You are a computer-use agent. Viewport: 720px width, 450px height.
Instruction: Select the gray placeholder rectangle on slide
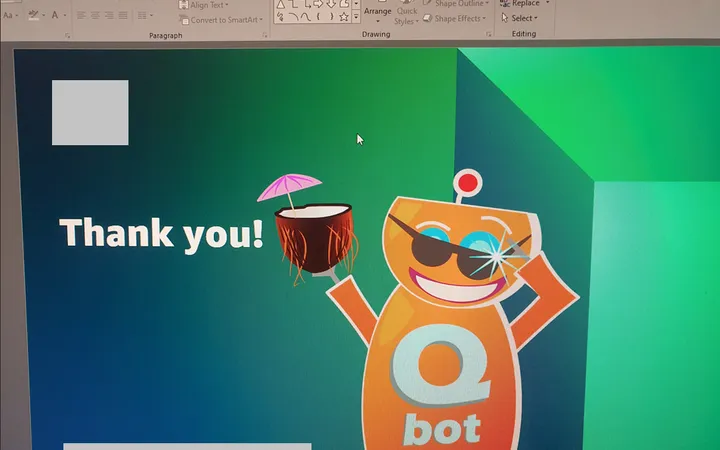pyautogui.click(x=90, y=112)
